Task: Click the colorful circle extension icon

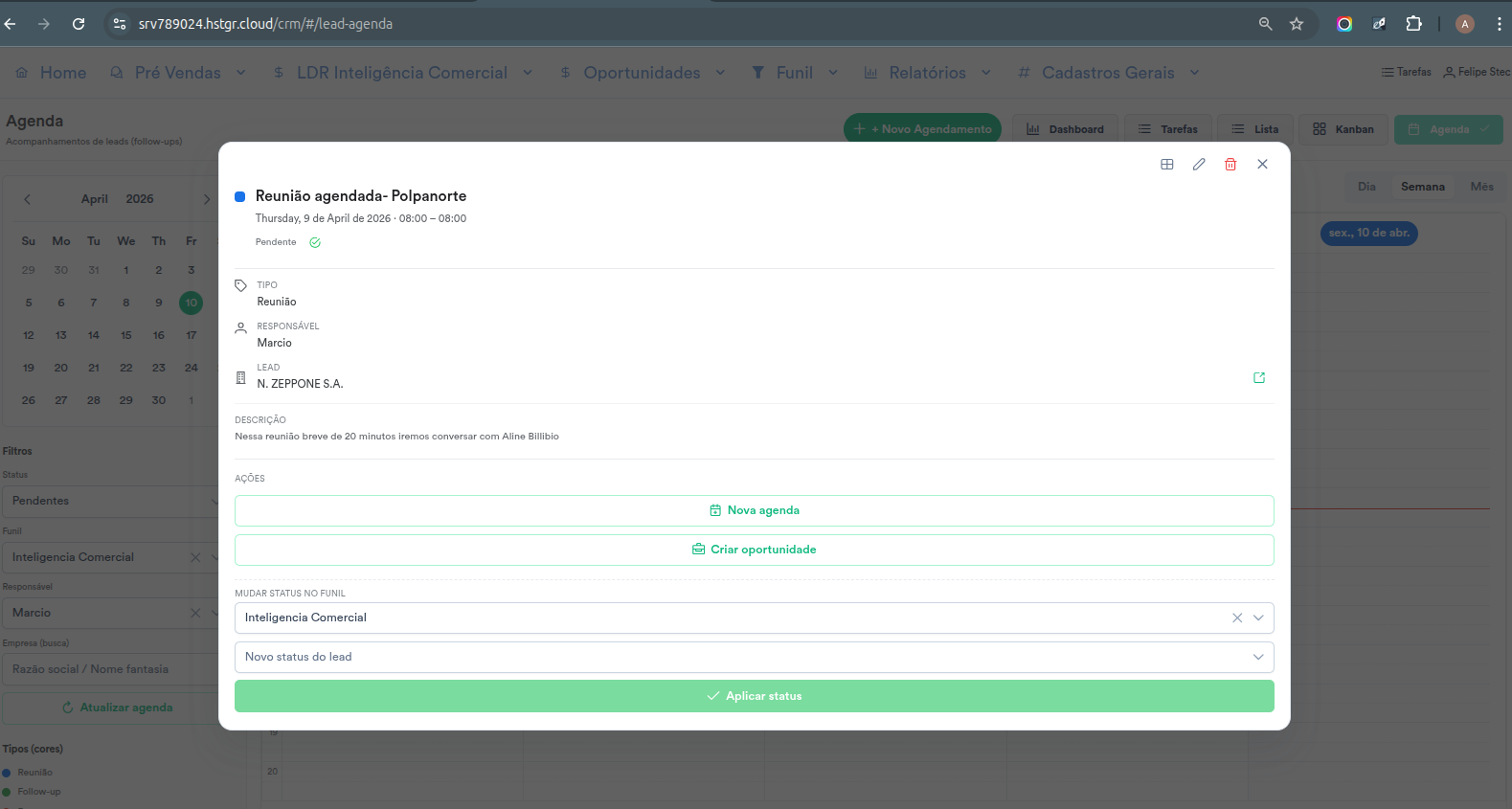Action: point(1344,24)
